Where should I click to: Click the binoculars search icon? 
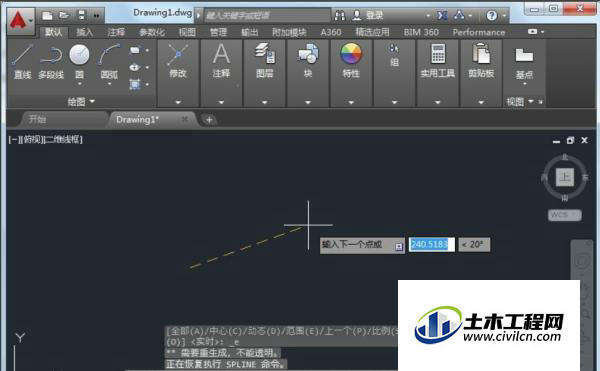(340, 16)
